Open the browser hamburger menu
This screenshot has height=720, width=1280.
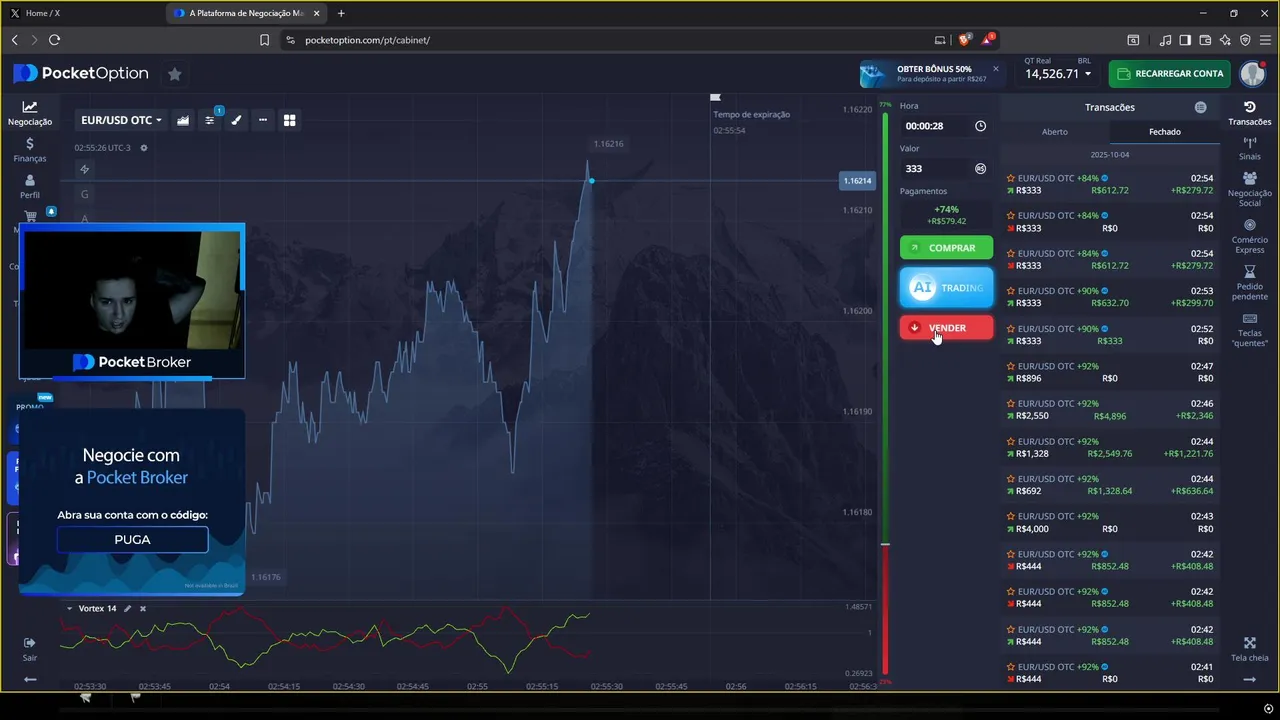tap(1266, 40)
